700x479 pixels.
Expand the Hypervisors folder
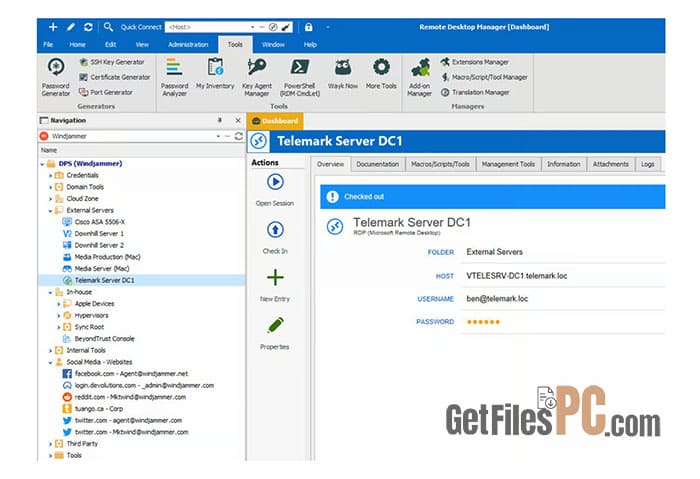click(x=58, y=316)
